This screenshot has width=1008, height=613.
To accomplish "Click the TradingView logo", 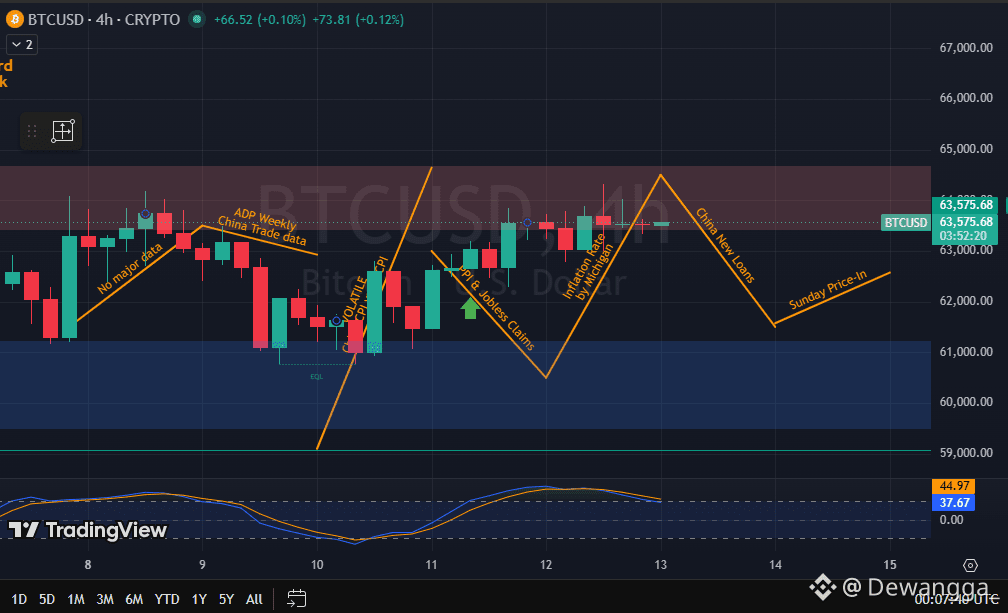I will point(87,530).
